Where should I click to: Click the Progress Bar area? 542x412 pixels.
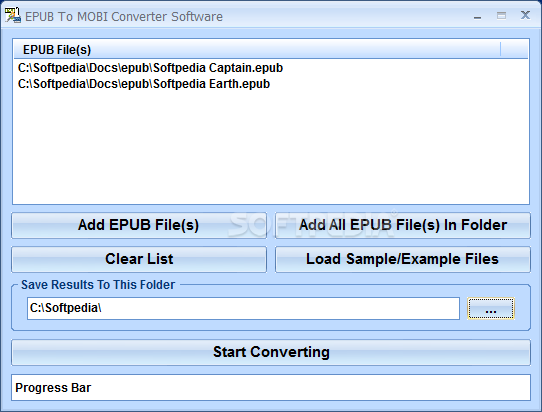click(x=271, y=387)
